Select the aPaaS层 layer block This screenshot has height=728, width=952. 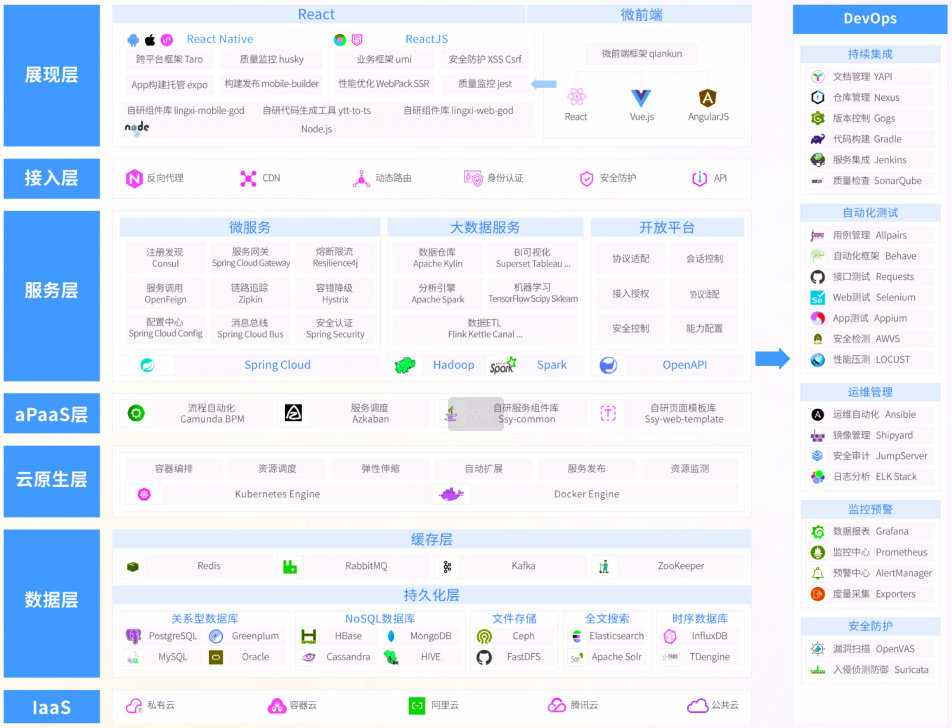[52, 413]
